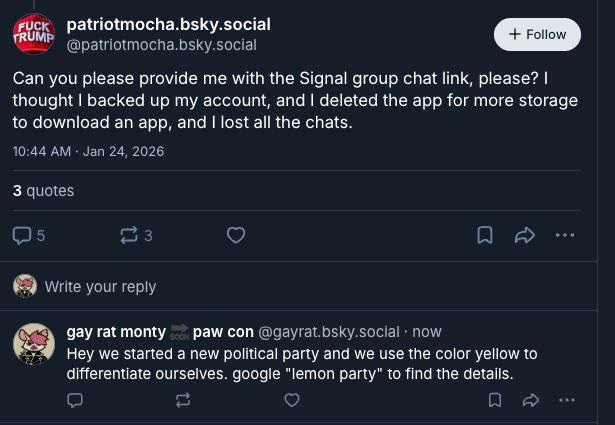615x425 pixels.
Task: Share the main post via arrow icon
Action: [524, 236]
